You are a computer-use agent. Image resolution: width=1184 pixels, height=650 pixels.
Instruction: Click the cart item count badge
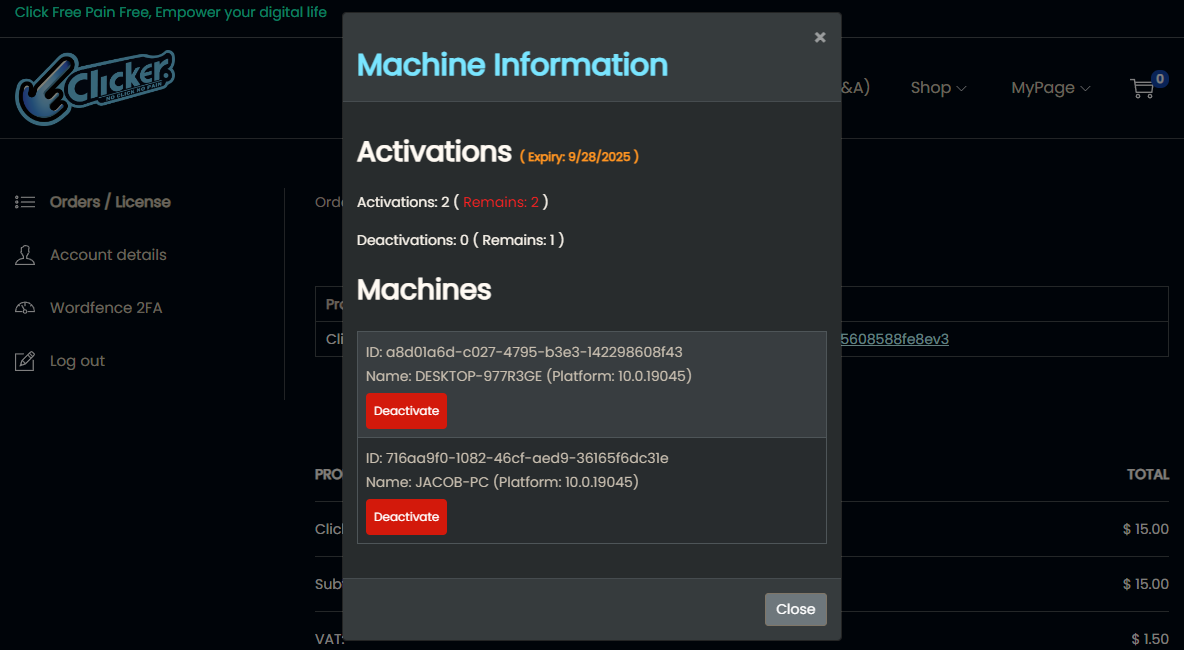(1160, 79)
